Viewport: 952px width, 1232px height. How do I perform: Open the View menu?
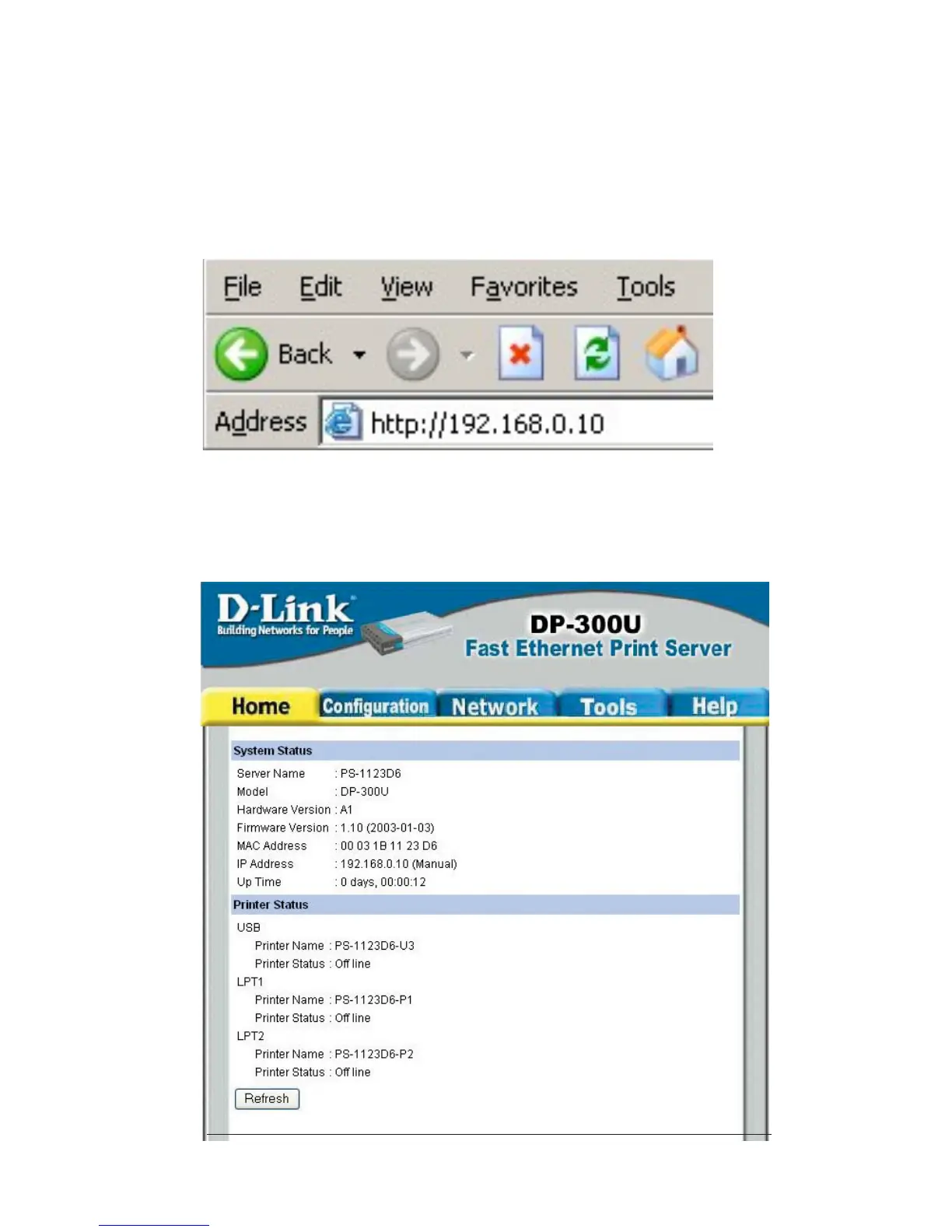point(406,287)
